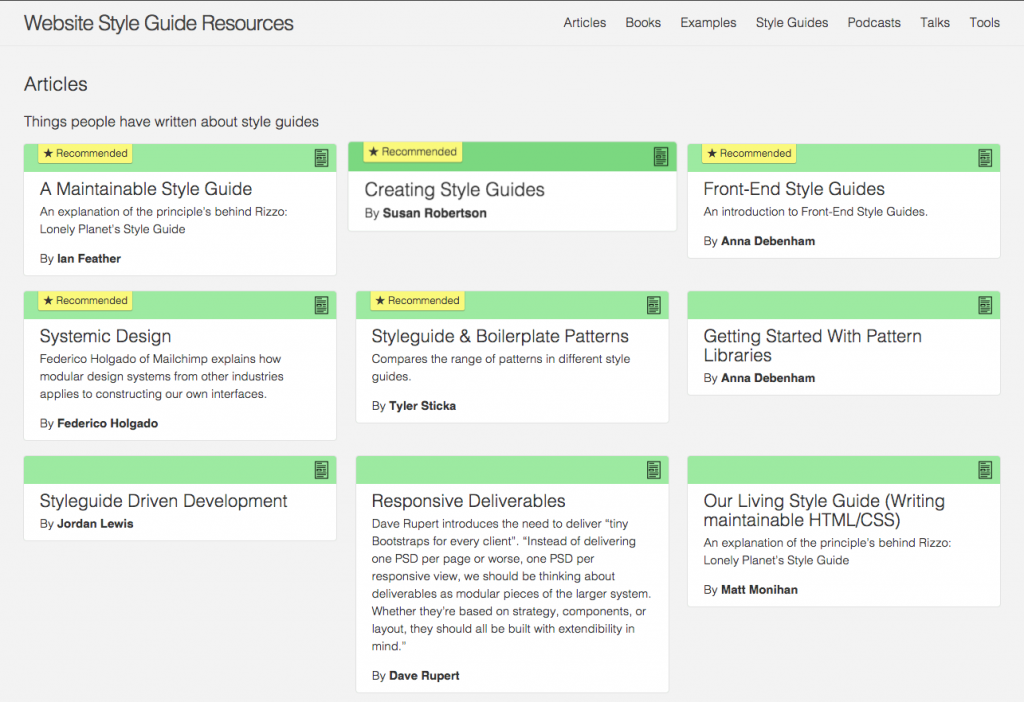The height and width of the screenshot is (702, 1024).
Task: Open the article Front-End Style Guides
Action: click(794, 188)
